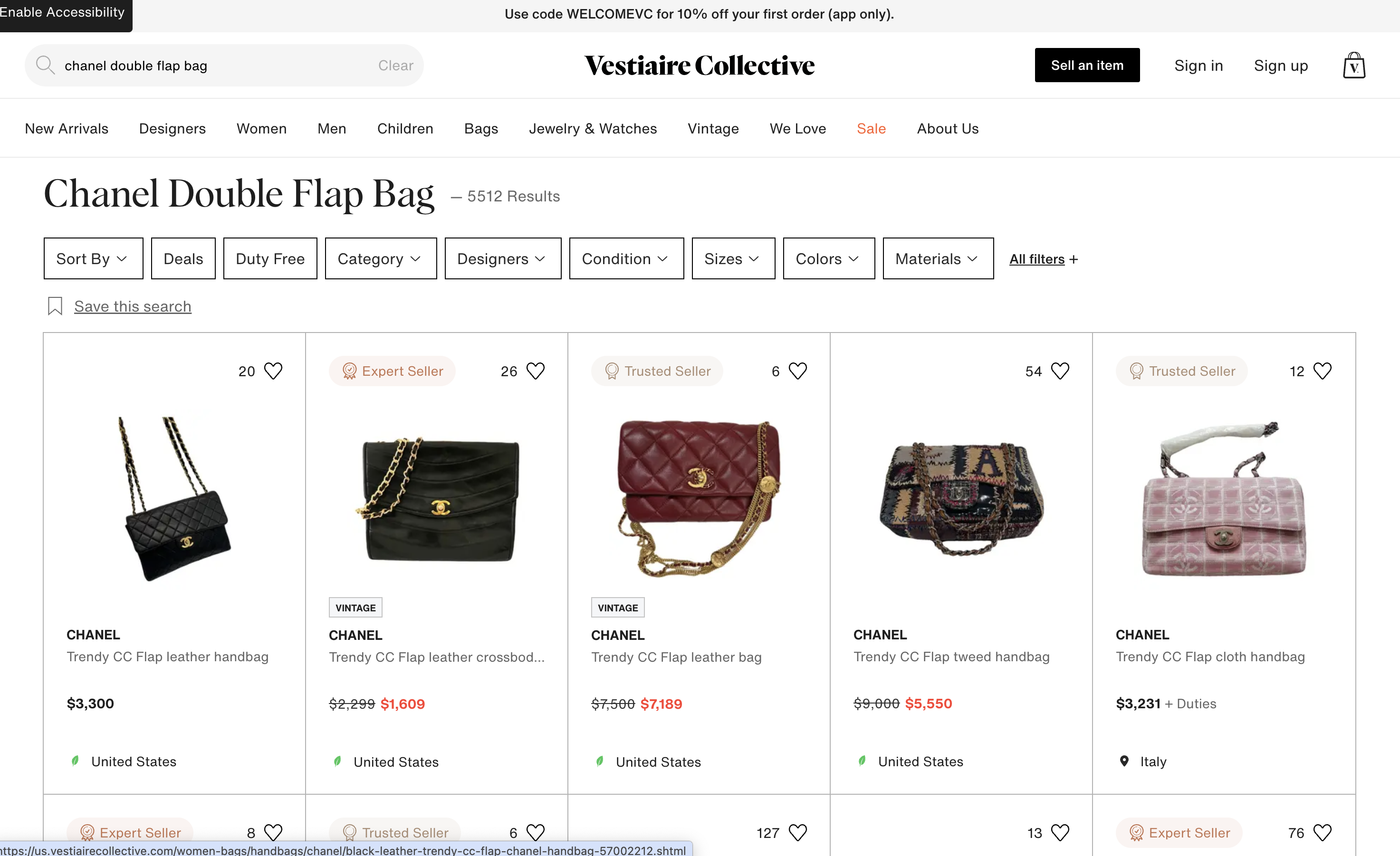Click the search magnifier icon
The width and height of the screenshot is (1400, 856).
[45, 65]
